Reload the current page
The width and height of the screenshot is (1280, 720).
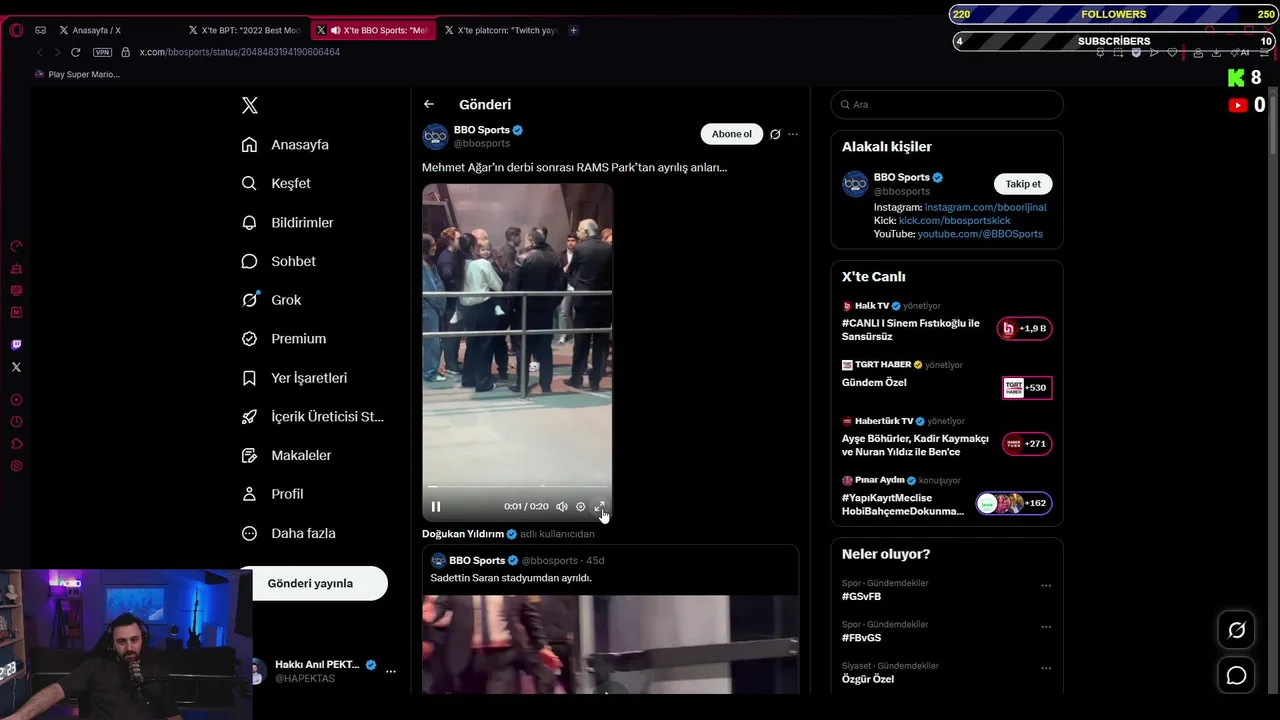click(75, 52)
